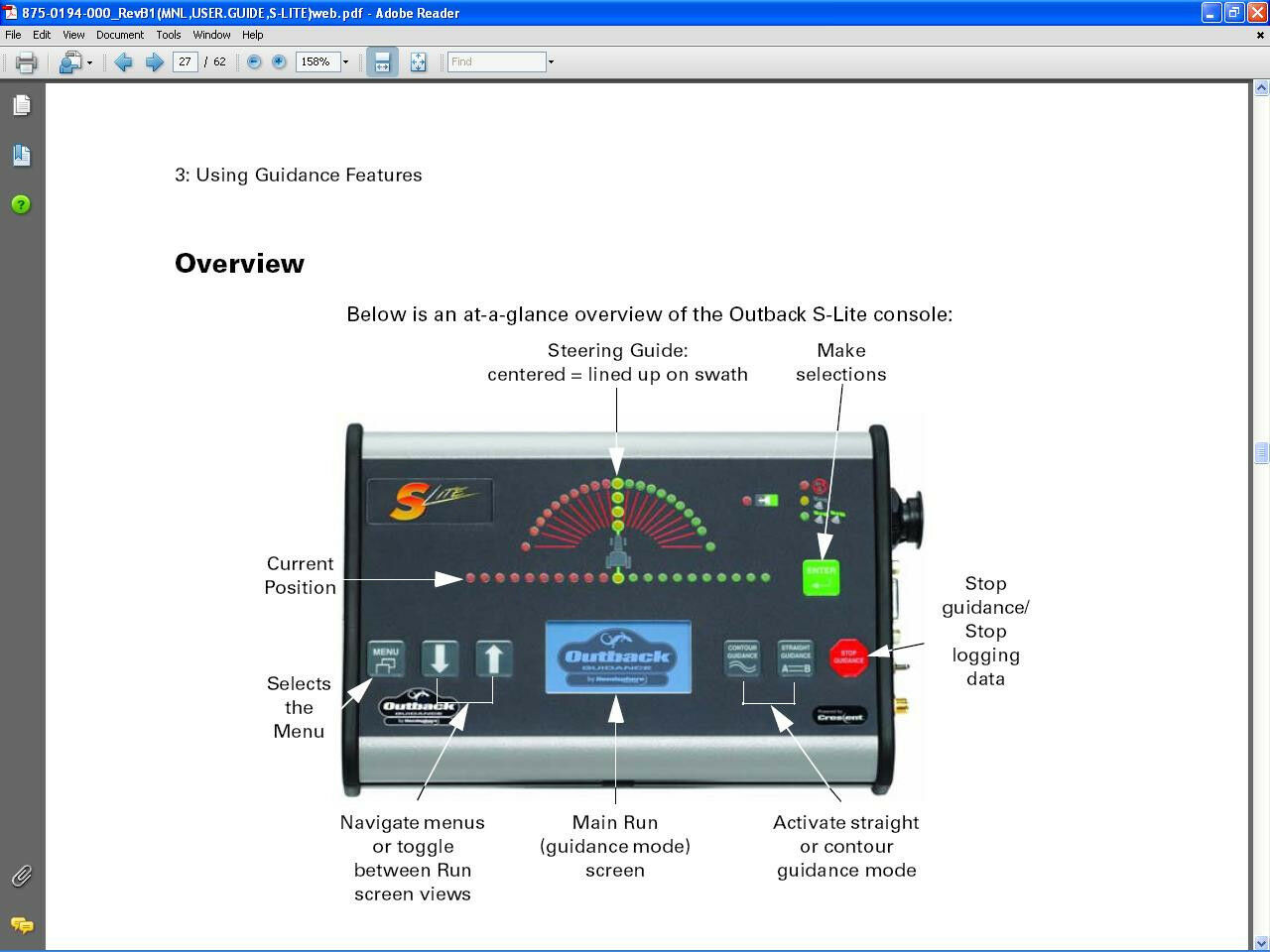
Task: Go to the next page
Action: (x=154, y=62)
